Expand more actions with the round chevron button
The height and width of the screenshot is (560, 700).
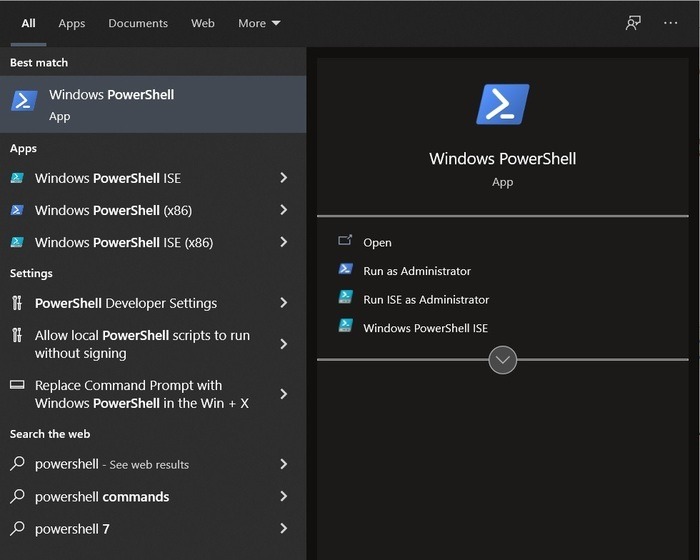click(503, 360)
